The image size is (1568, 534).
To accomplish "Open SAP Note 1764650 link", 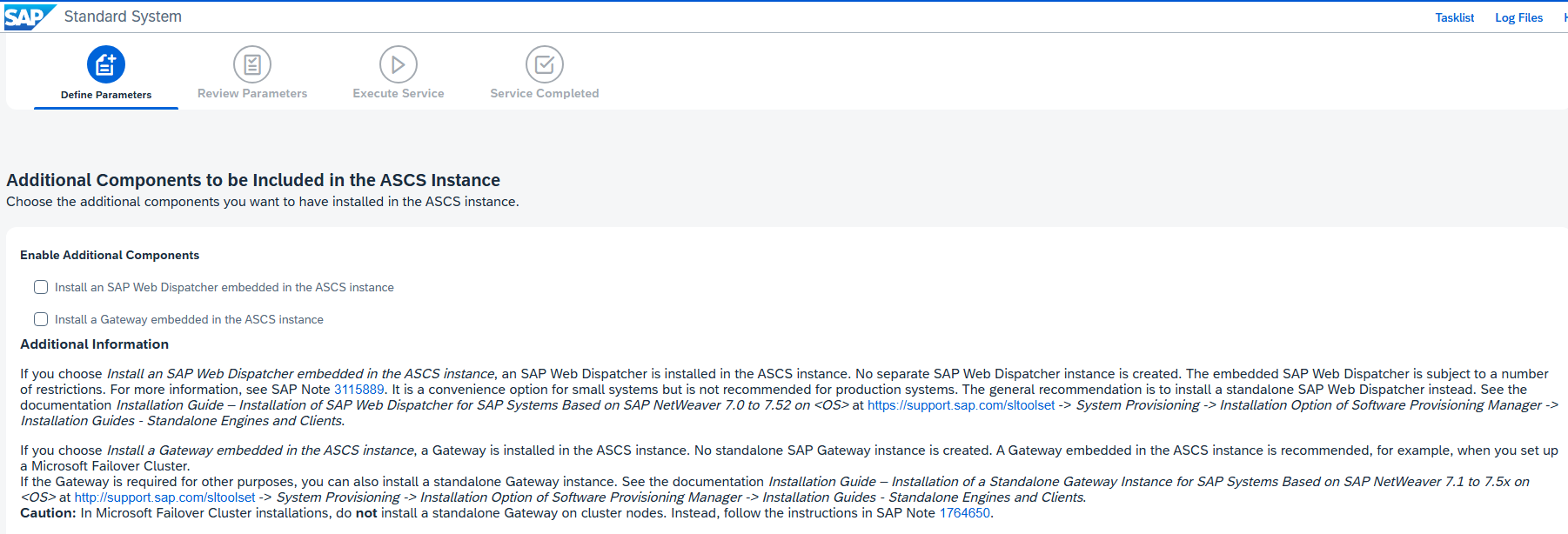I will (965, 513).
